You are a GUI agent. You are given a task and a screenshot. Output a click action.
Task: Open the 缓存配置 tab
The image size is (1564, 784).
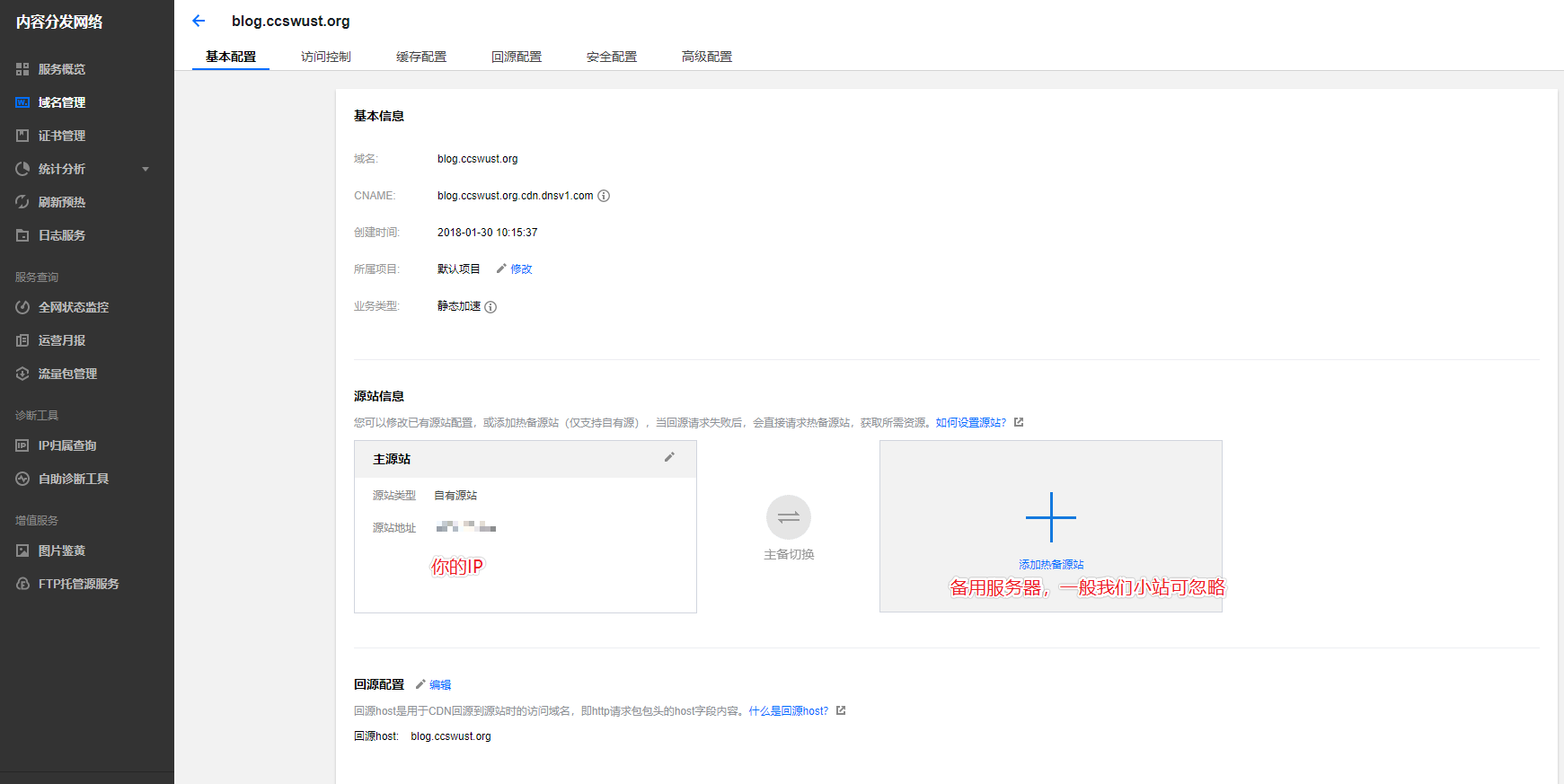coord(421,57)
